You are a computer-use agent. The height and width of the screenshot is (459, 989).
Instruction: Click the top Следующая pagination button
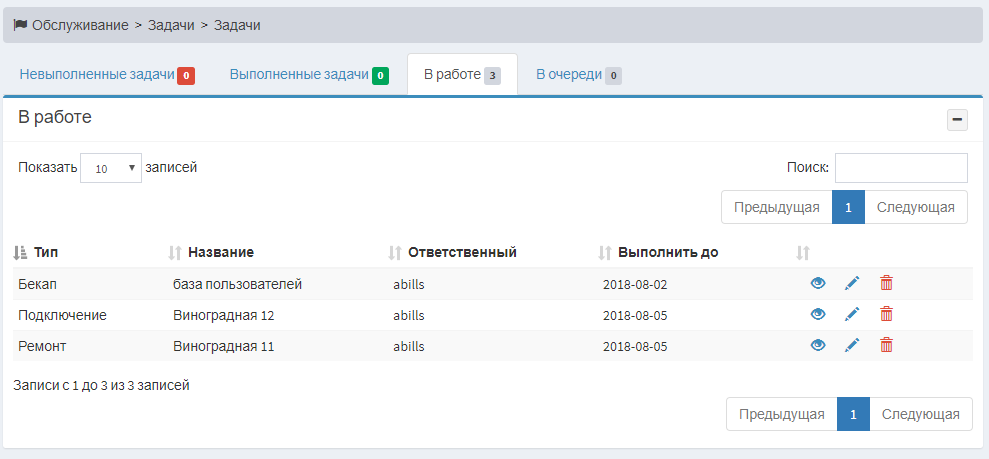point(916,207)
